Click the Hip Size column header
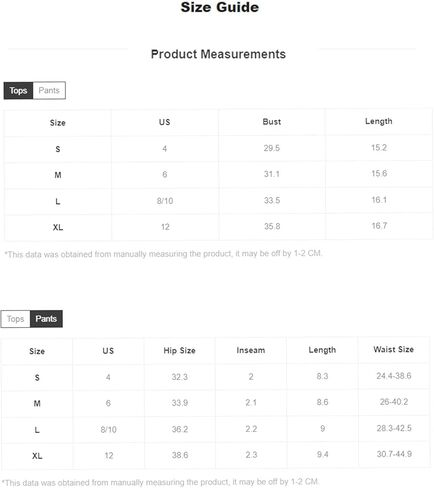The height and width of the screenshot is (488, 434). 179,350
